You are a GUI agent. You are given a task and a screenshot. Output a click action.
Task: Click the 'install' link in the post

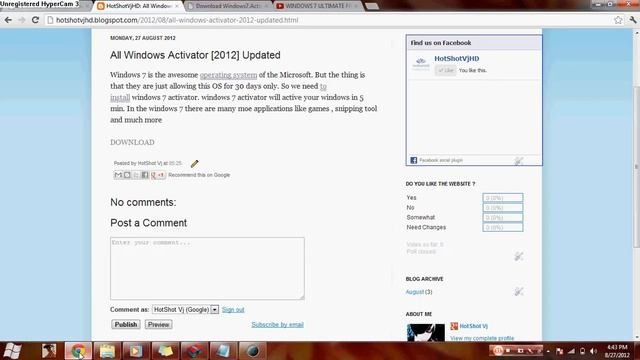tap(120, 98)
